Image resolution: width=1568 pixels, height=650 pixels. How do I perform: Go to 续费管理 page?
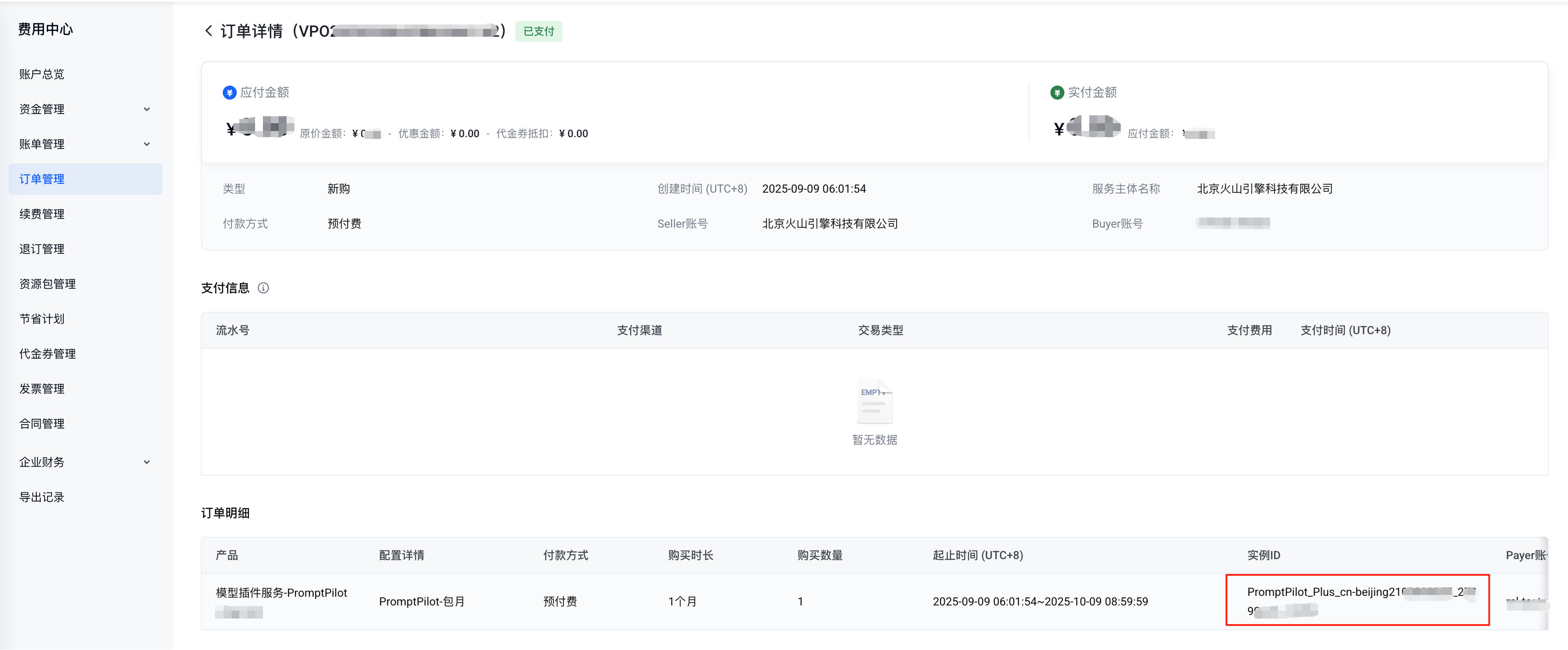coord(41,214)
